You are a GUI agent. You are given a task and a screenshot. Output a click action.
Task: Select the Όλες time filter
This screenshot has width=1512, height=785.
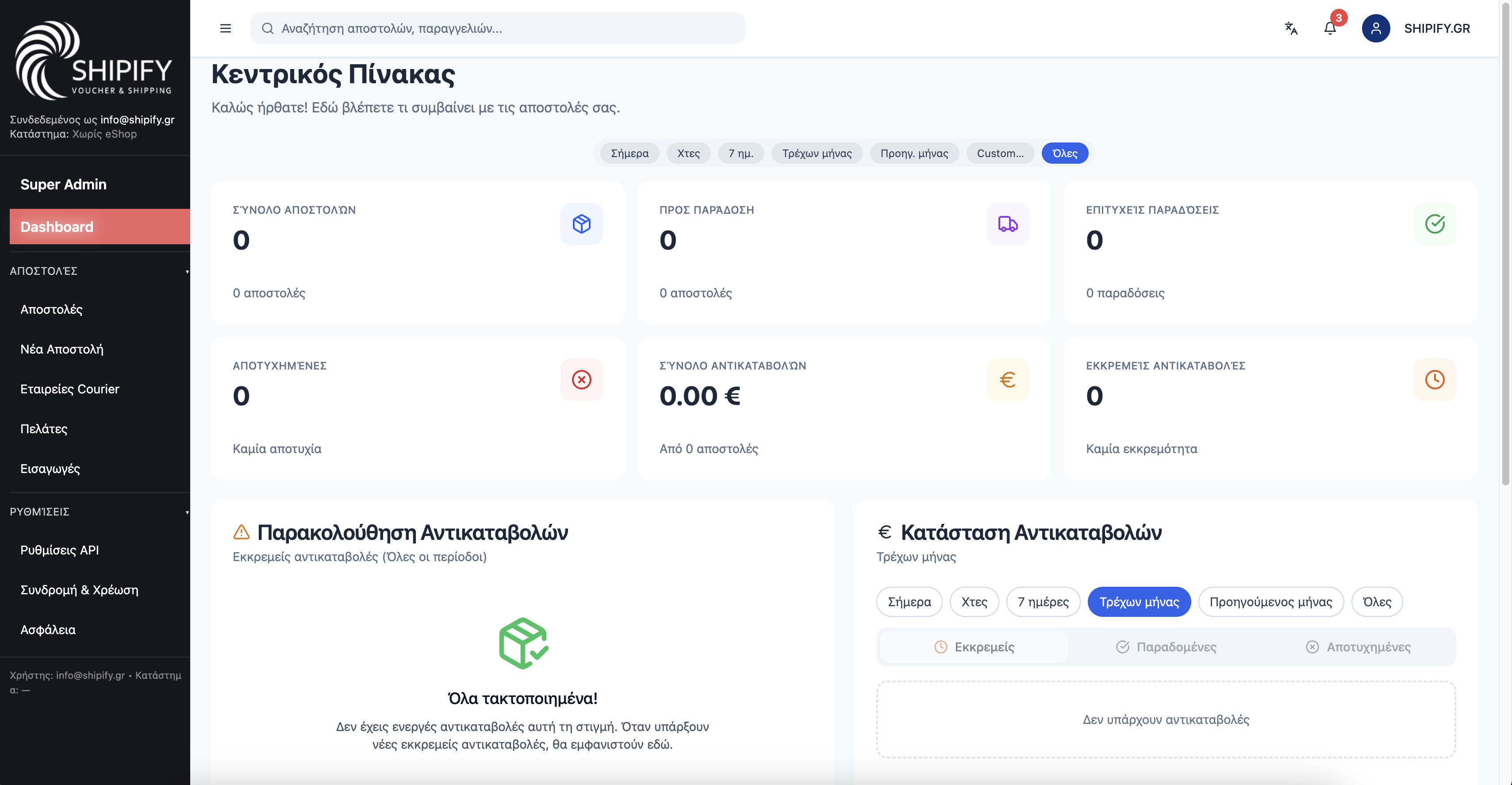tap(1065, 153)
